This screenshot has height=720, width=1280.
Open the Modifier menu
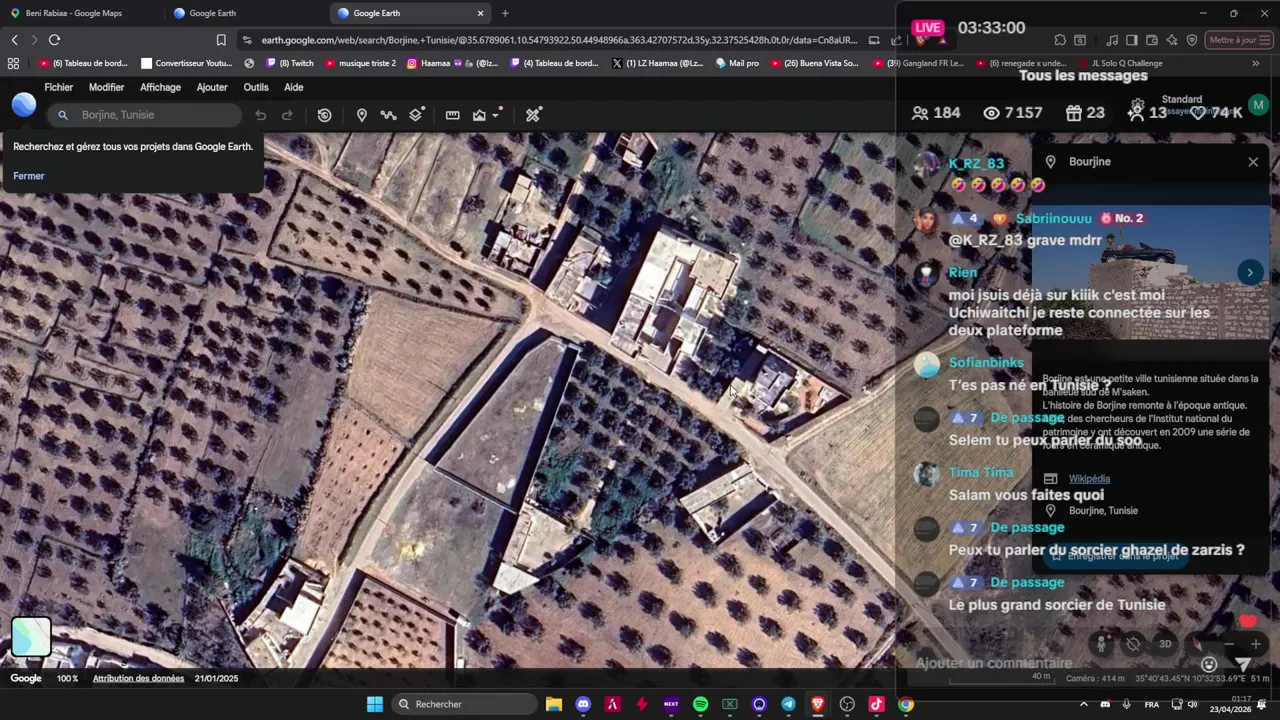coord(106,87)
